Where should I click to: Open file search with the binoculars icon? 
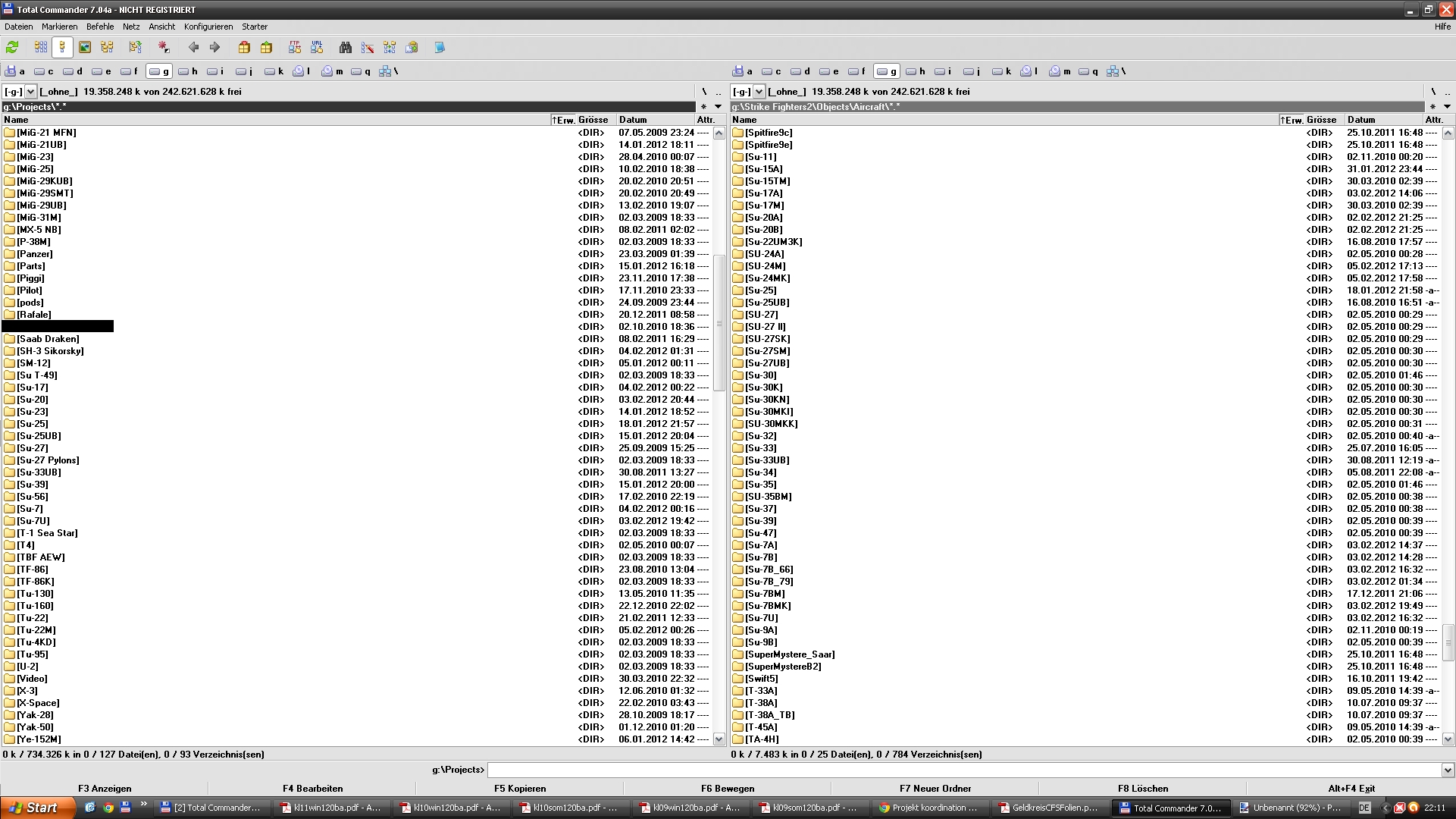click(346, 48)
